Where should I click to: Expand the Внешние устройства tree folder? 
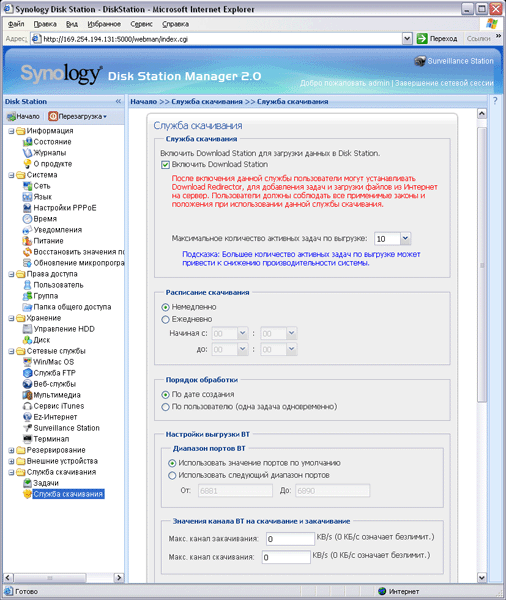tap(11, 462)
